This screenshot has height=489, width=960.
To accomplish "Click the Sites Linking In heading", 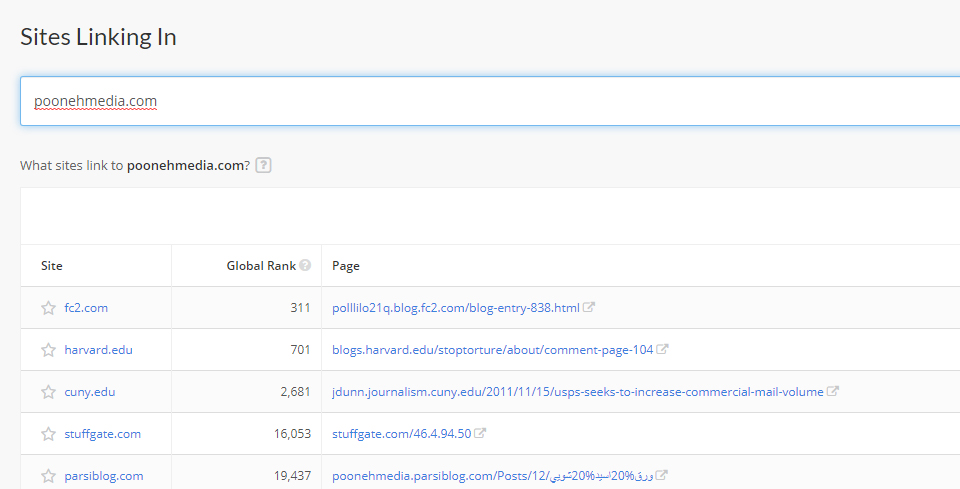I will click(x=99, y=37).
